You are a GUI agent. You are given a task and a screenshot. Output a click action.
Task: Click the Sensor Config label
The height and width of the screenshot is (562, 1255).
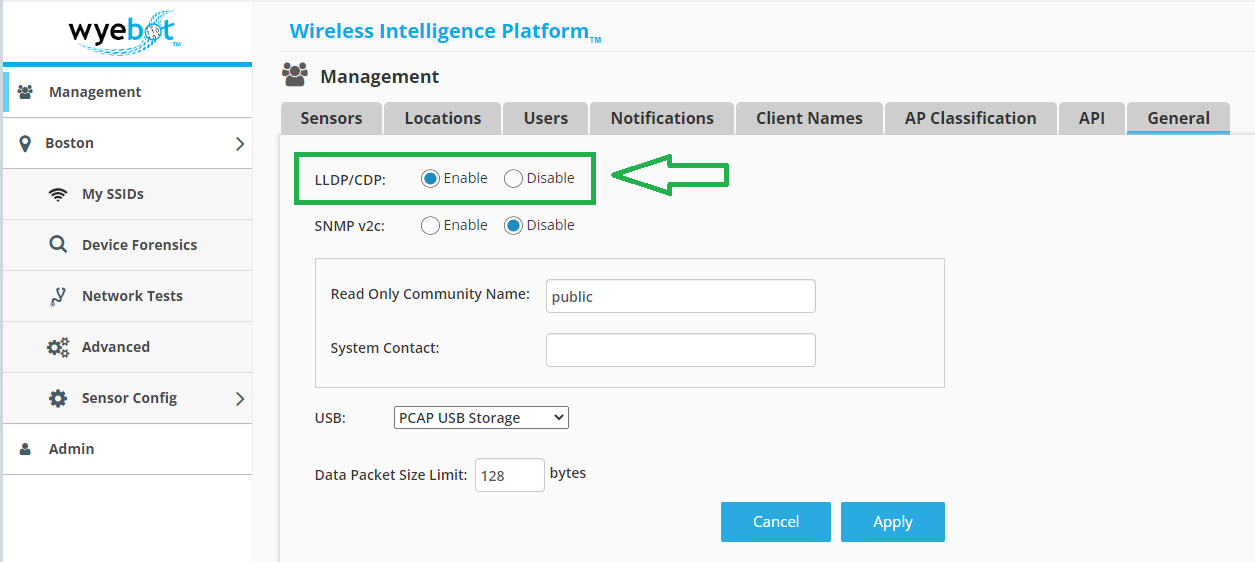point(129,398)
